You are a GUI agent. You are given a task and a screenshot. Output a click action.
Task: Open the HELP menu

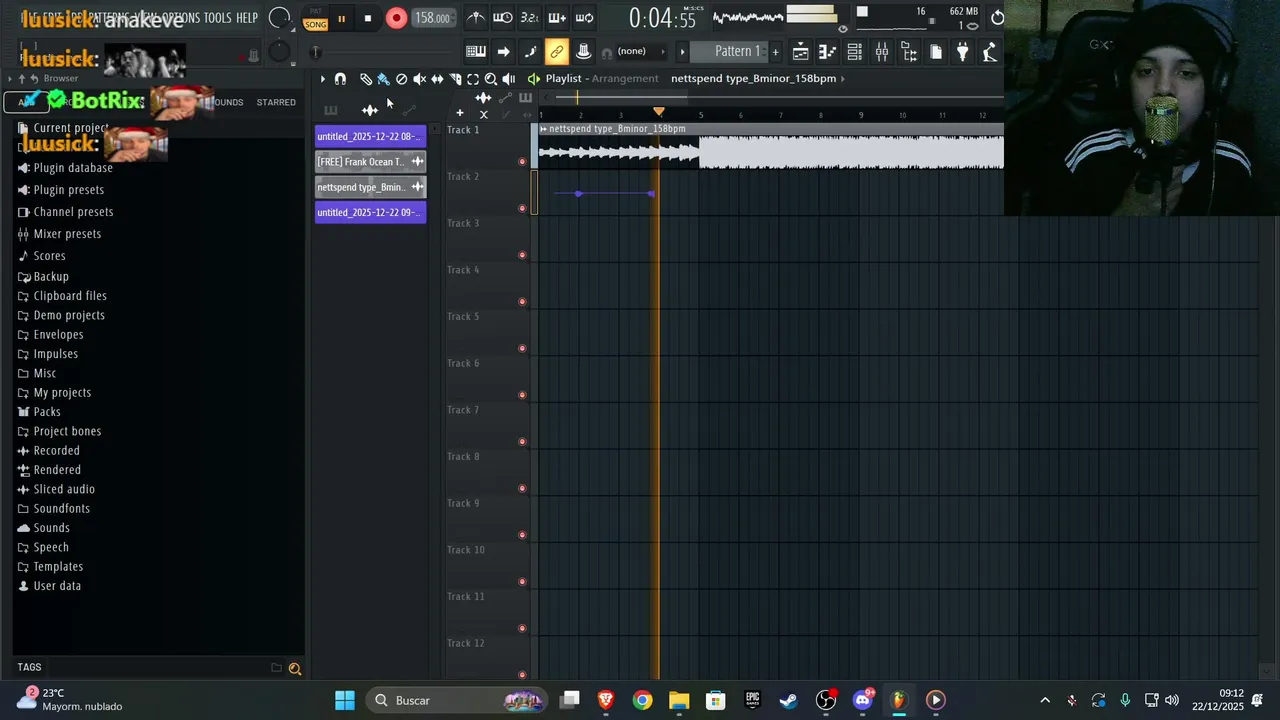[x=247, y=18]
